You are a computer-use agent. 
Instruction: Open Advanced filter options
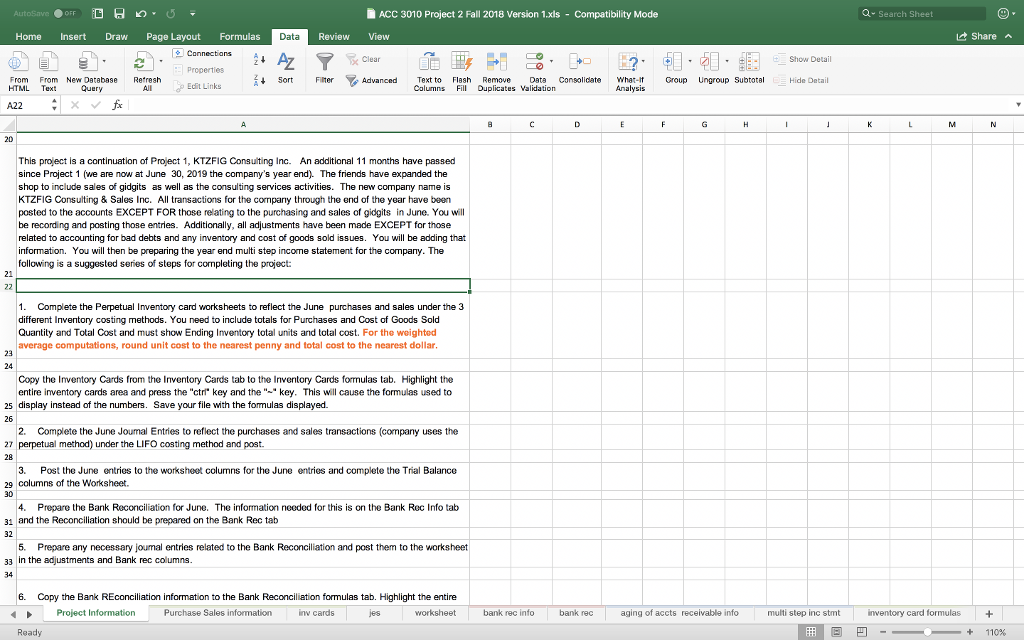coord(371,80)
